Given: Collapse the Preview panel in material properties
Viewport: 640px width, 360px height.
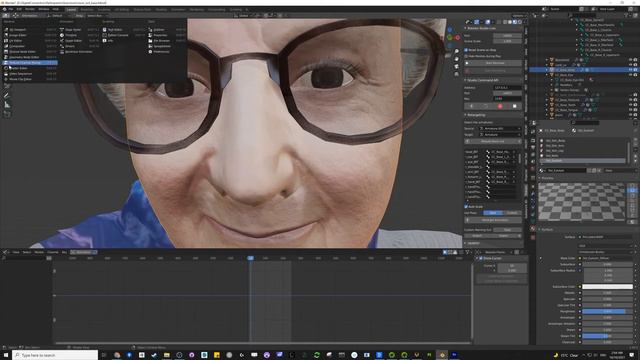Looking at the screenshot, I should point(540,178).
